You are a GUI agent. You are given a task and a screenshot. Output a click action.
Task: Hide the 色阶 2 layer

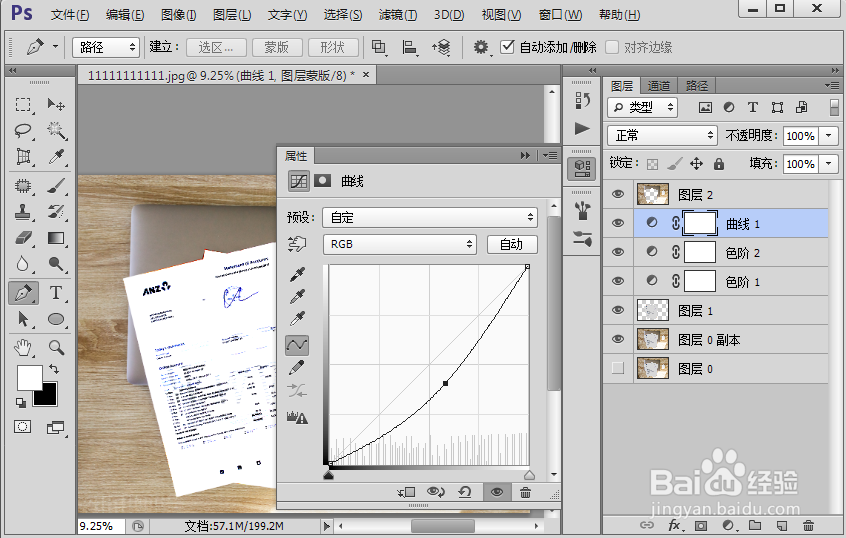pyautogui.click(x=618, y=252)
